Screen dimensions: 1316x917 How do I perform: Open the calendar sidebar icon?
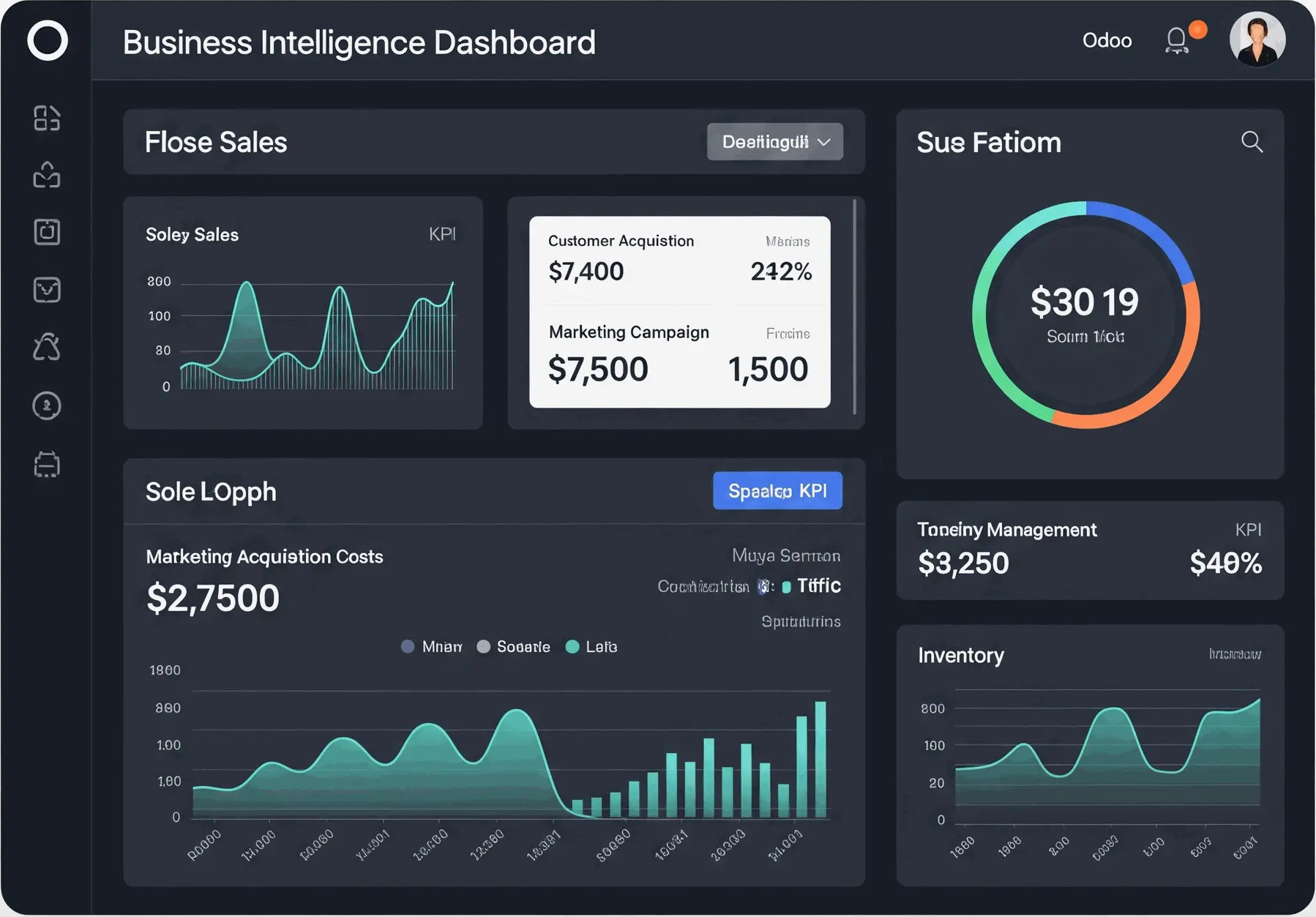tap(47, 464)
